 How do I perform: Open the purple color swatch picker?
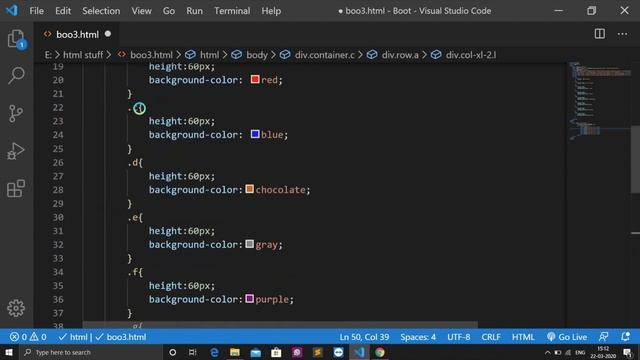click(x=249, y=299)
